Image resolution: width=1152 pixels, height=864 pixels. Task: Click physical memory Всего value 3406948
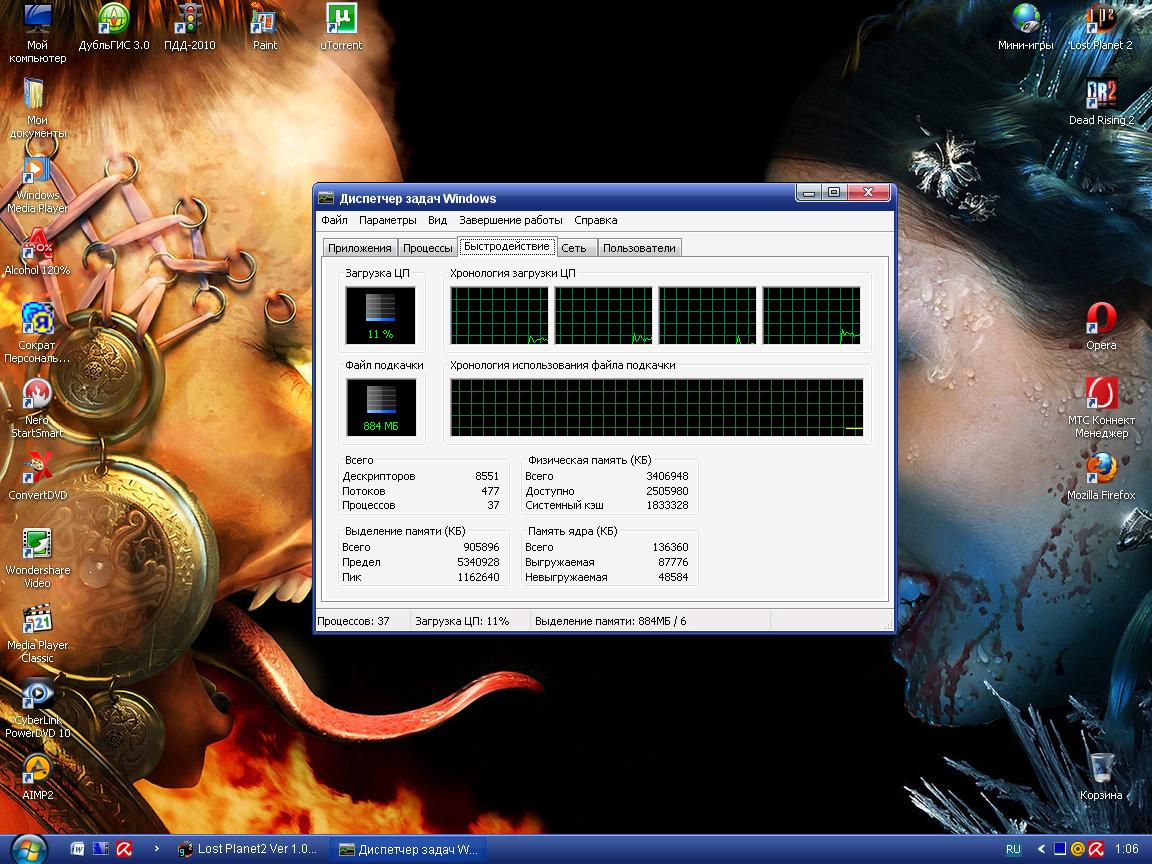667,476
